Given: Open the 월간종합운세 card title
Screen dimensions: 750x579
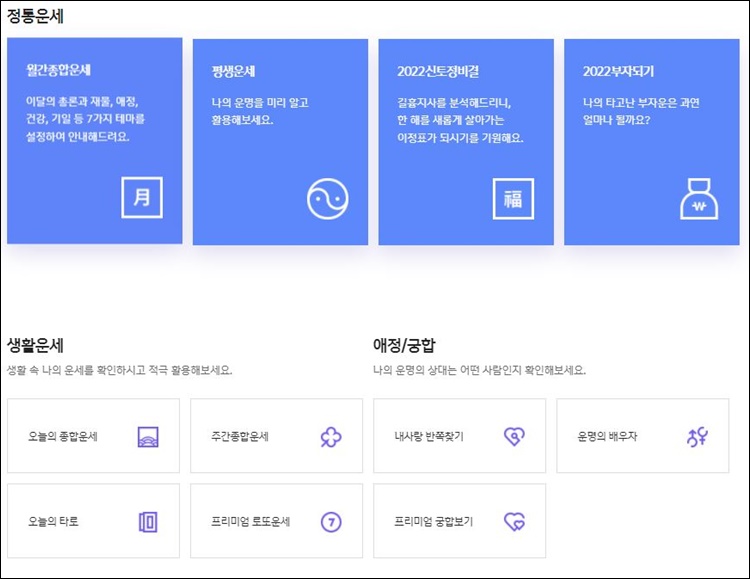Looking at the screenshot, I should pos(58,70).
